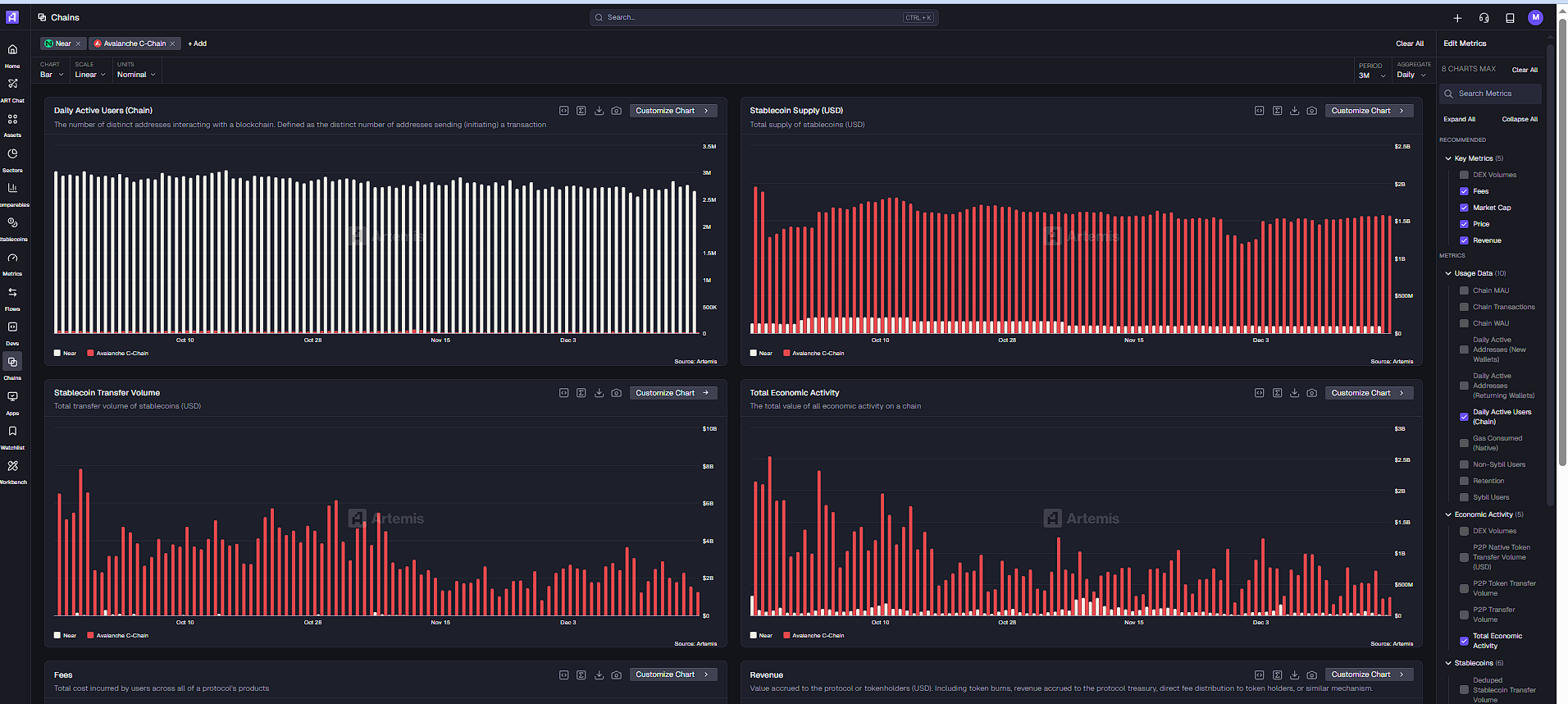Collapse the Key Metrics group
1568x704 pixels.
pyautogui.click(x=1448, y=158)
